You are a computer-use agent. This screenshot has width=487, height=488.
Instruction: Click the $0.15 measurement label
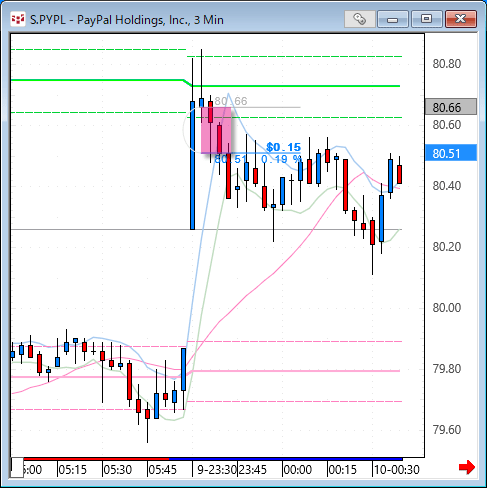[283, 147]
